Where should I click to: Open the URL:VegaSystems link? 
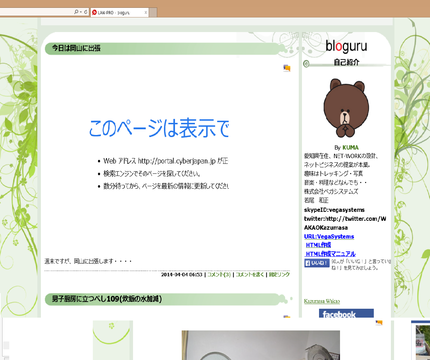[329, 236]
